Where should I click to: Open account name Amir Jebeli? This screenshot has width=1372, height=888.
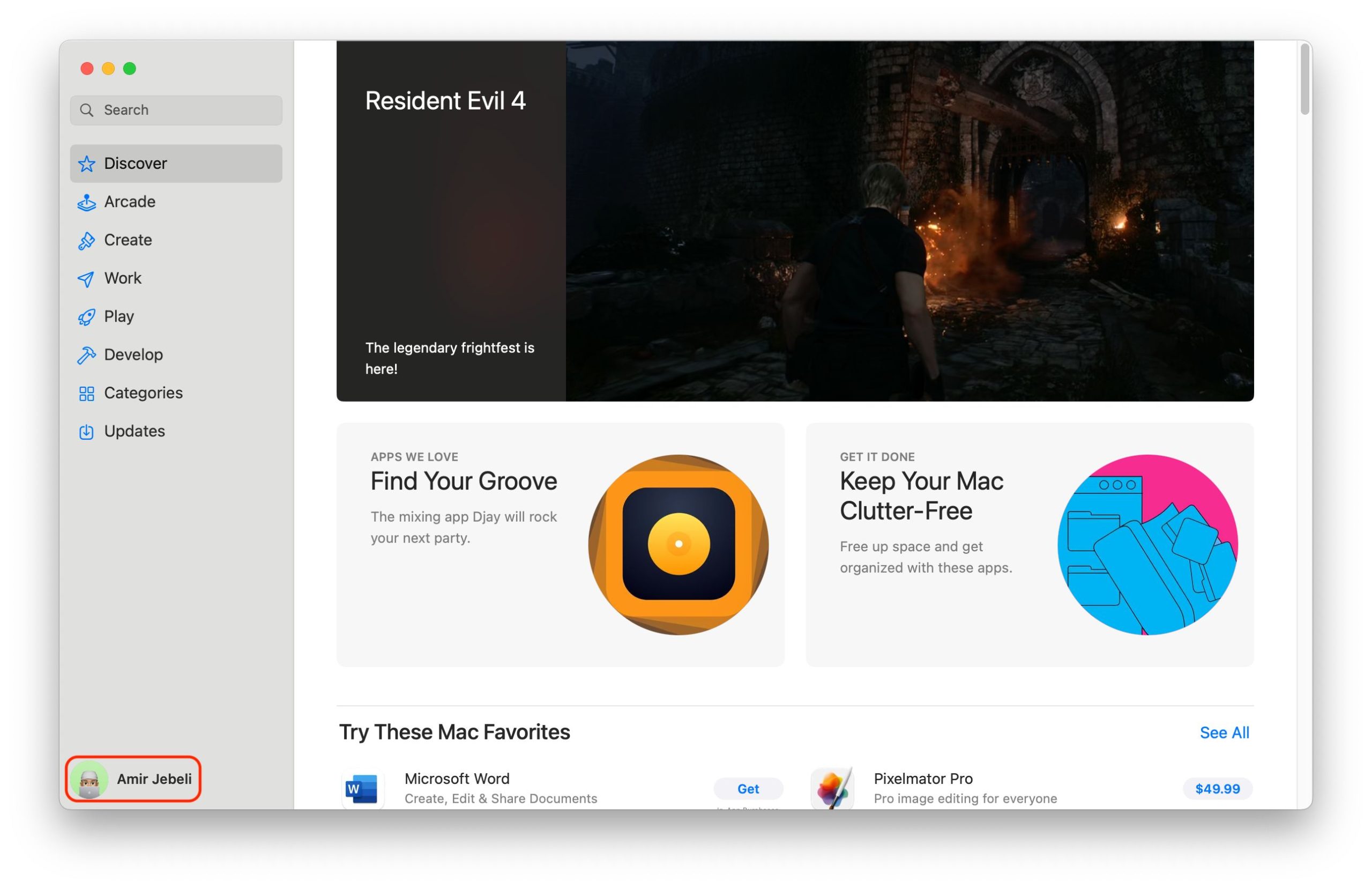tap(154, 779)
